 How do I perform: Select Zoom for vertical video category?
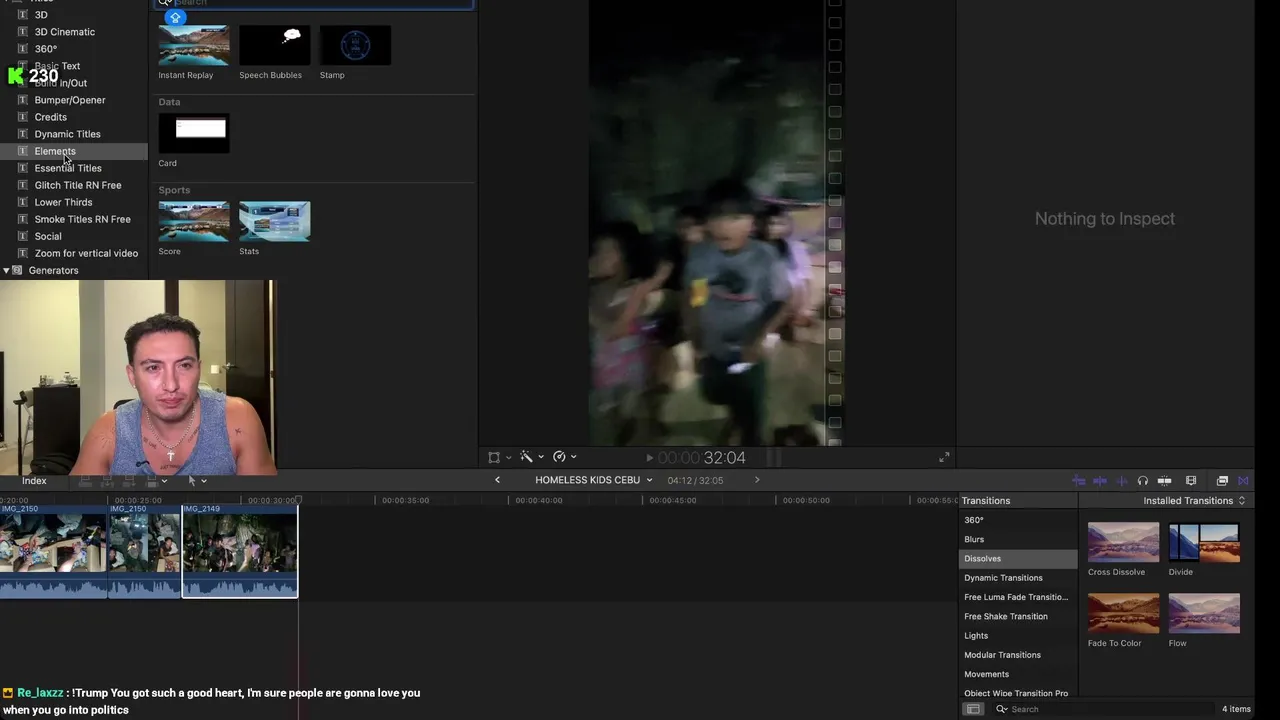click(86, 253)
